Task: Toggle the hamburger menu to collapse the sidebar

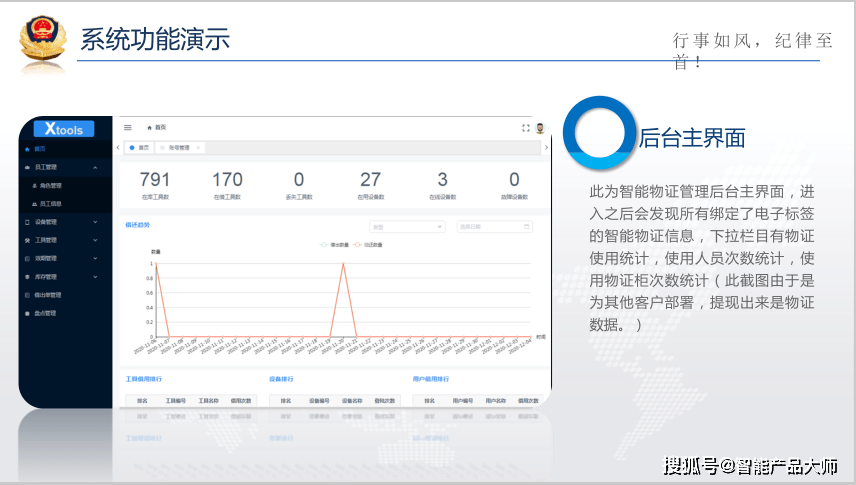Action: [128, 128]
